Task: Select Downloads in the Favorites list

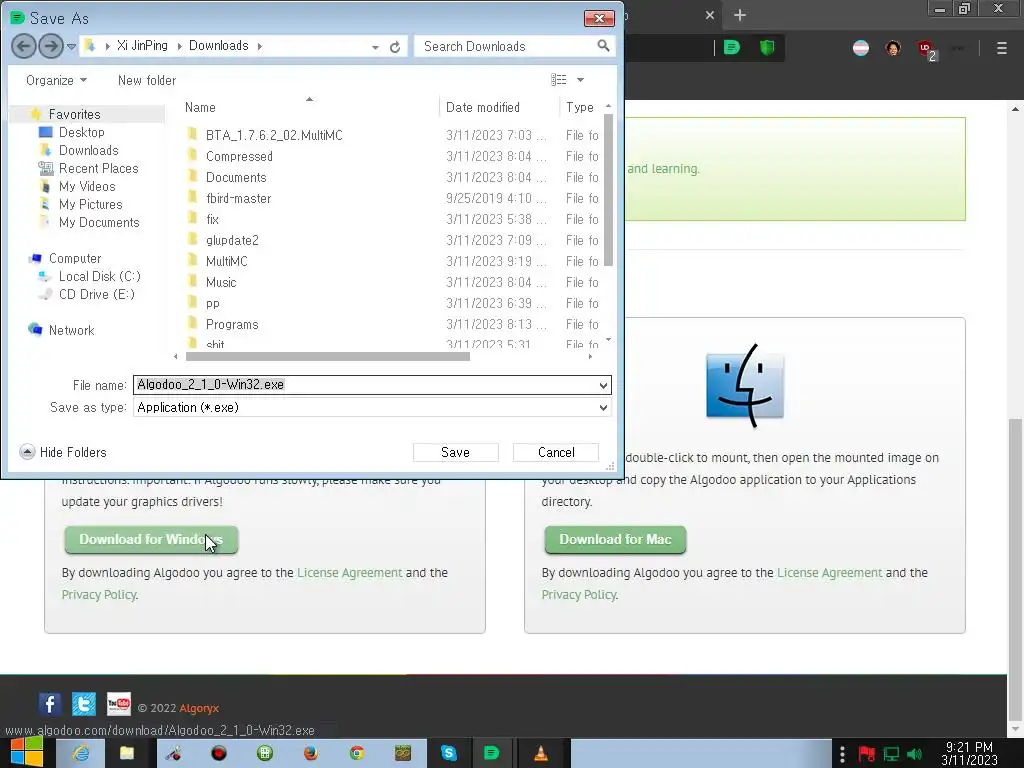Action: pyautogui.click(x=88, y=150)
